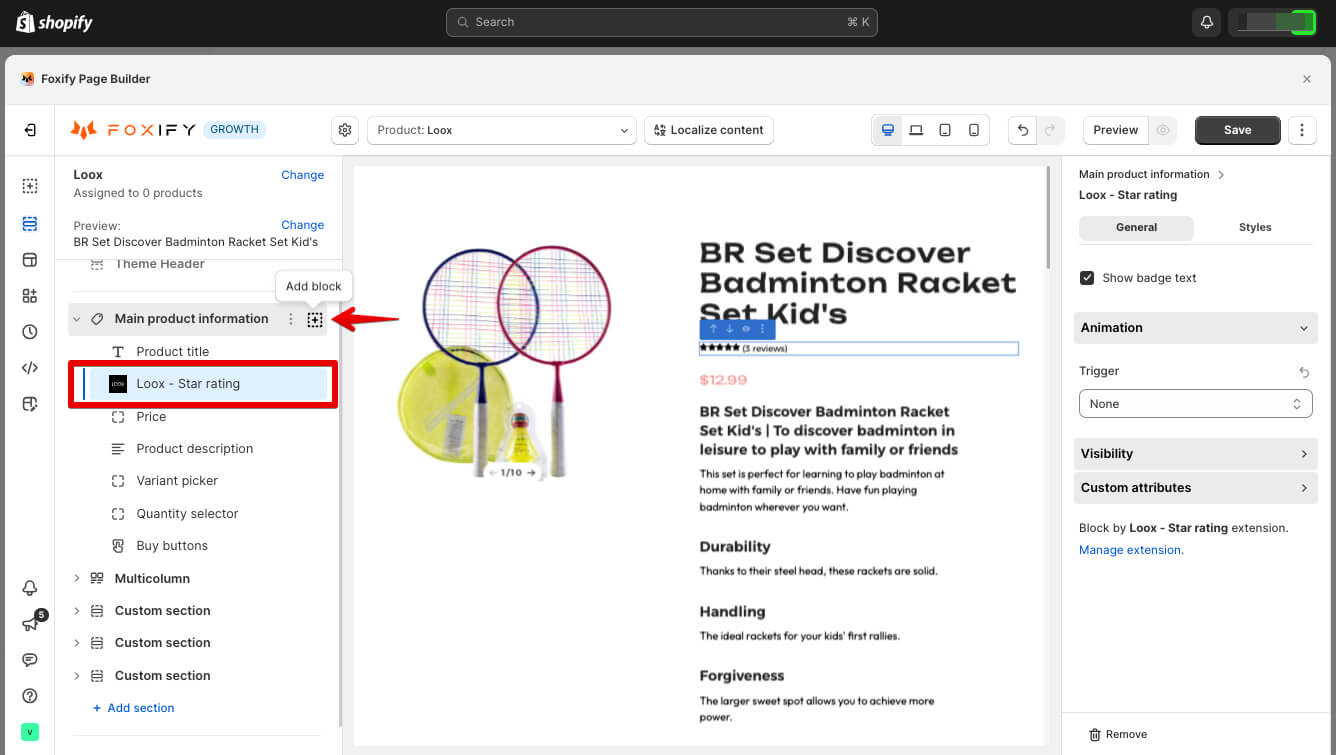
Task: Select the mobile device preview icon
Action: 974,130
